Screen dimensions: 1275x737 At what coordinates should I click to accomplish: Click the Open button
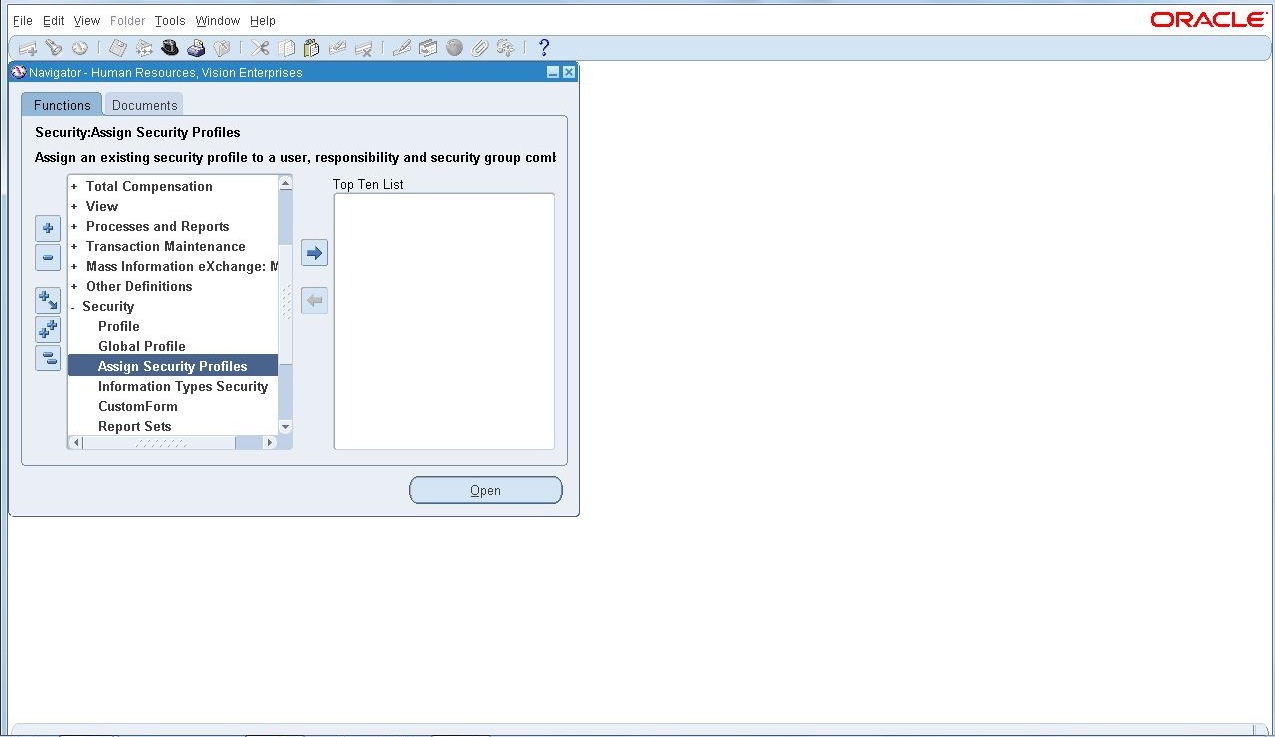485,490
